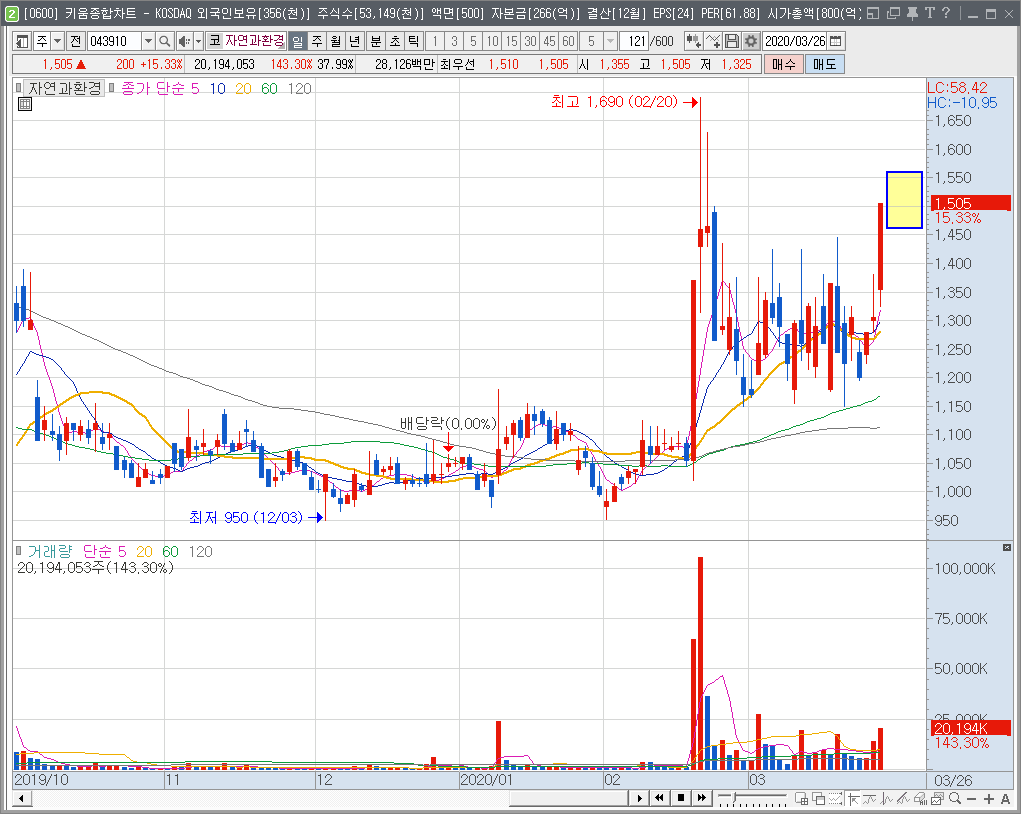Click the save floppy disk icon
Screen dimensions: 1021x814
tap(732, 42)
